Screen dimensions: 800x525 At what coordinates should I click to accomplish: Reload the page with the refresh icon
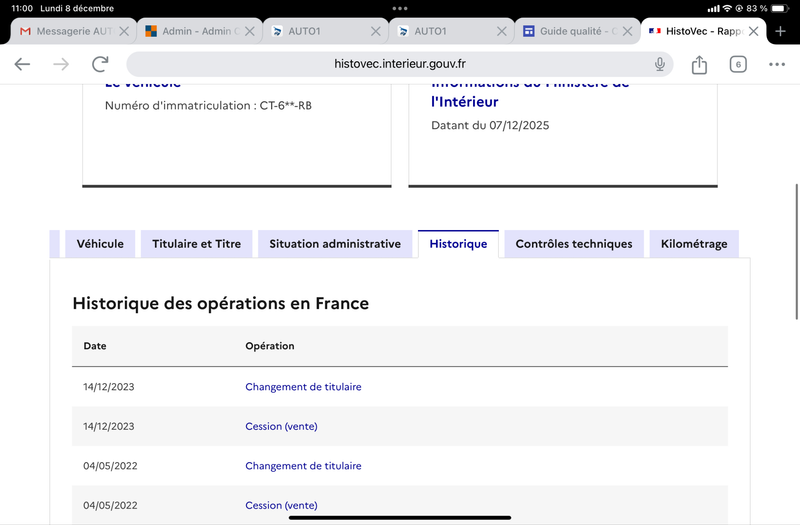click(100, 64)
